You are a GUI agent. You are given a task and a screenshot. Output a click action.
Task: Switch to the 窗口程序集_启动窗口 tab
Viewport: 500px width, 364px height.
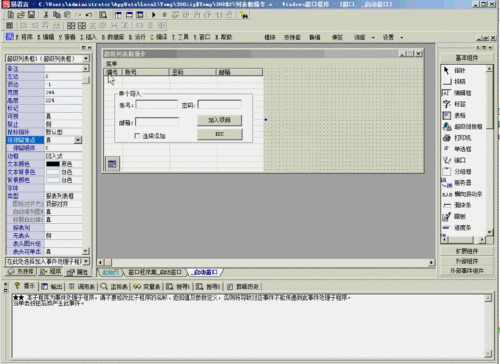coord(155,272)
